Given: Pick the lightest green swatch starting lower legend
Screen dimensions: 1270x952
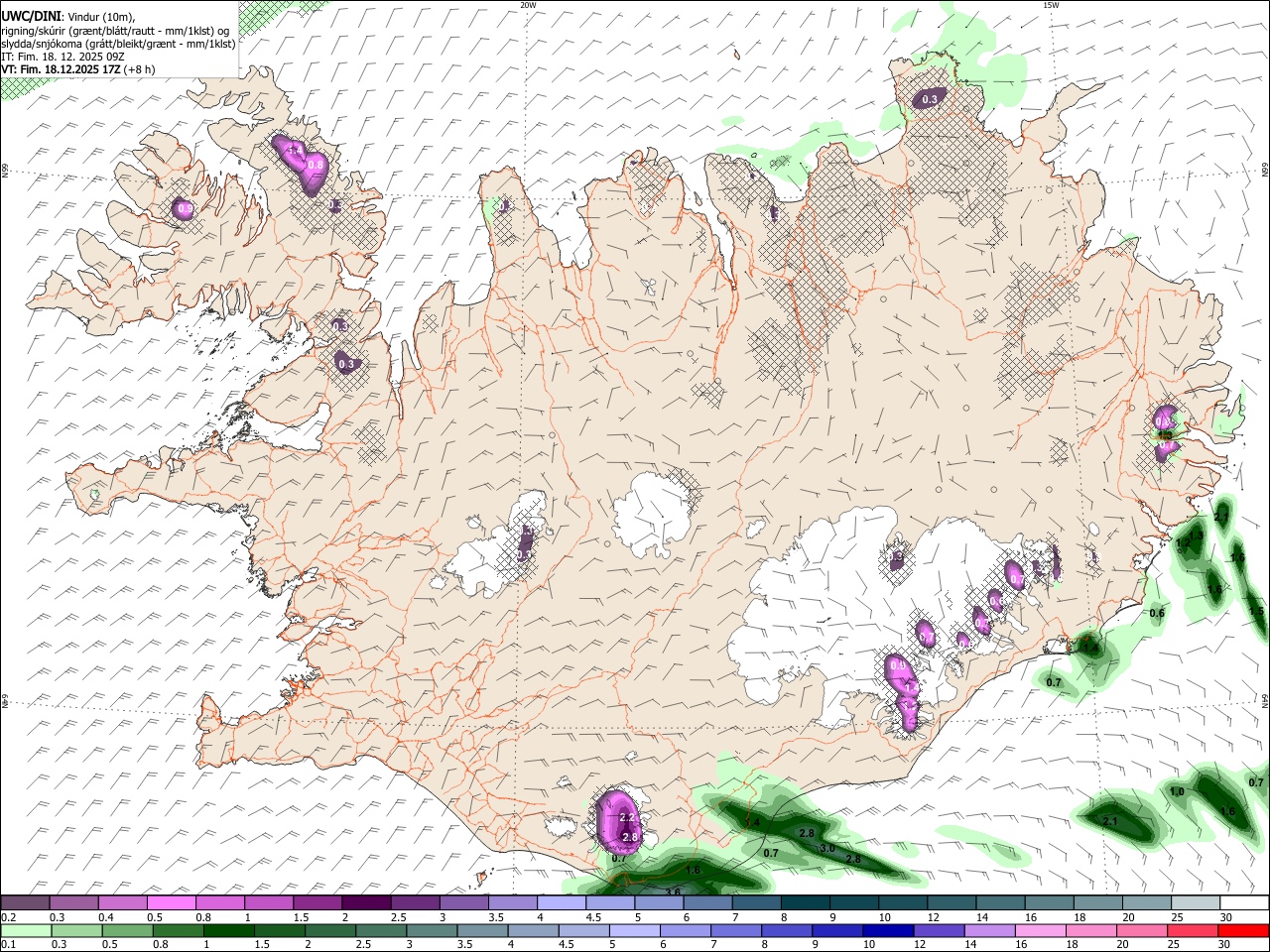Looking at the screenshot, I should pos(26,931).
